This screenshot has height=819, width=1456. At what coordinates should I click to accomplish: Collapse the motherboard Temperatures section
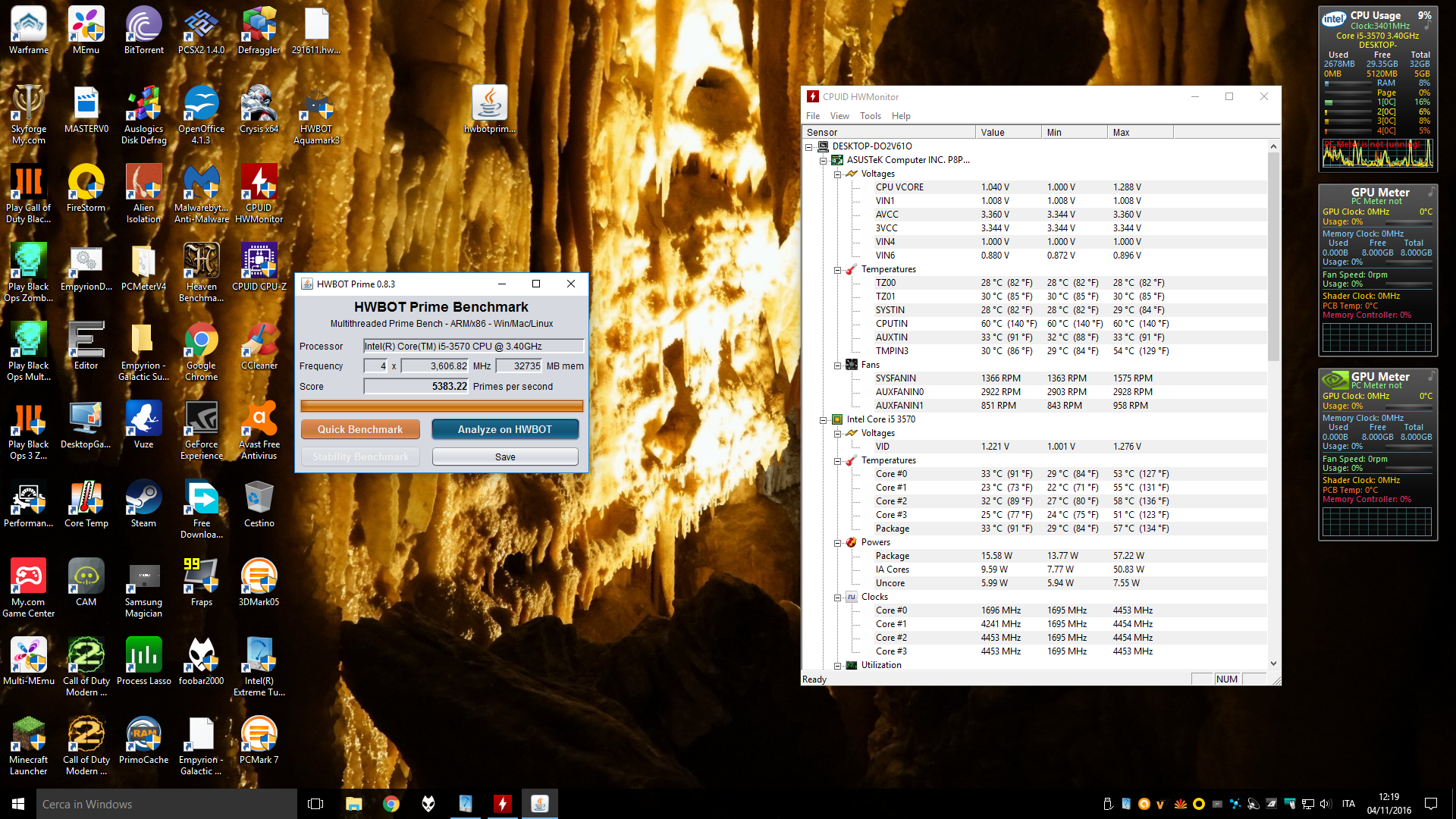click(838, 269)
